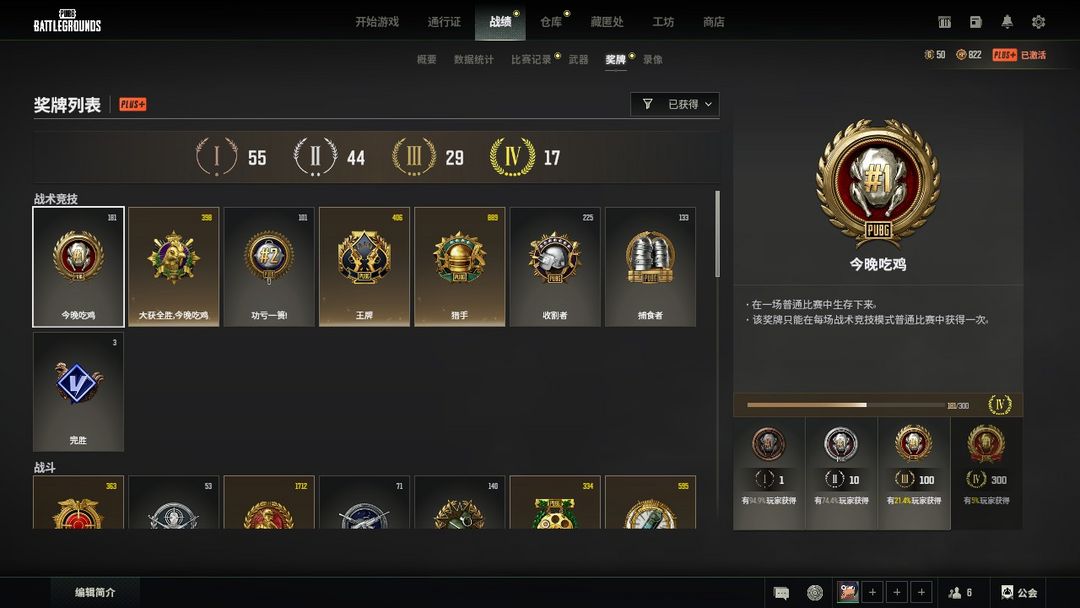Open the chat message icon
Screen dimensions: 1080x608
[x=781, y=593]
